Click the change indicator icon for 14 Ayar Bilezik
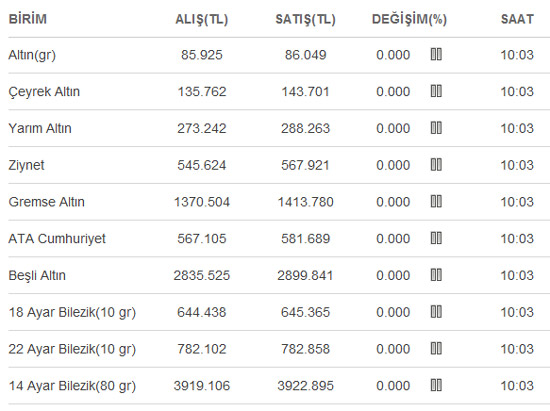550x411 pixels. [436, 386]
